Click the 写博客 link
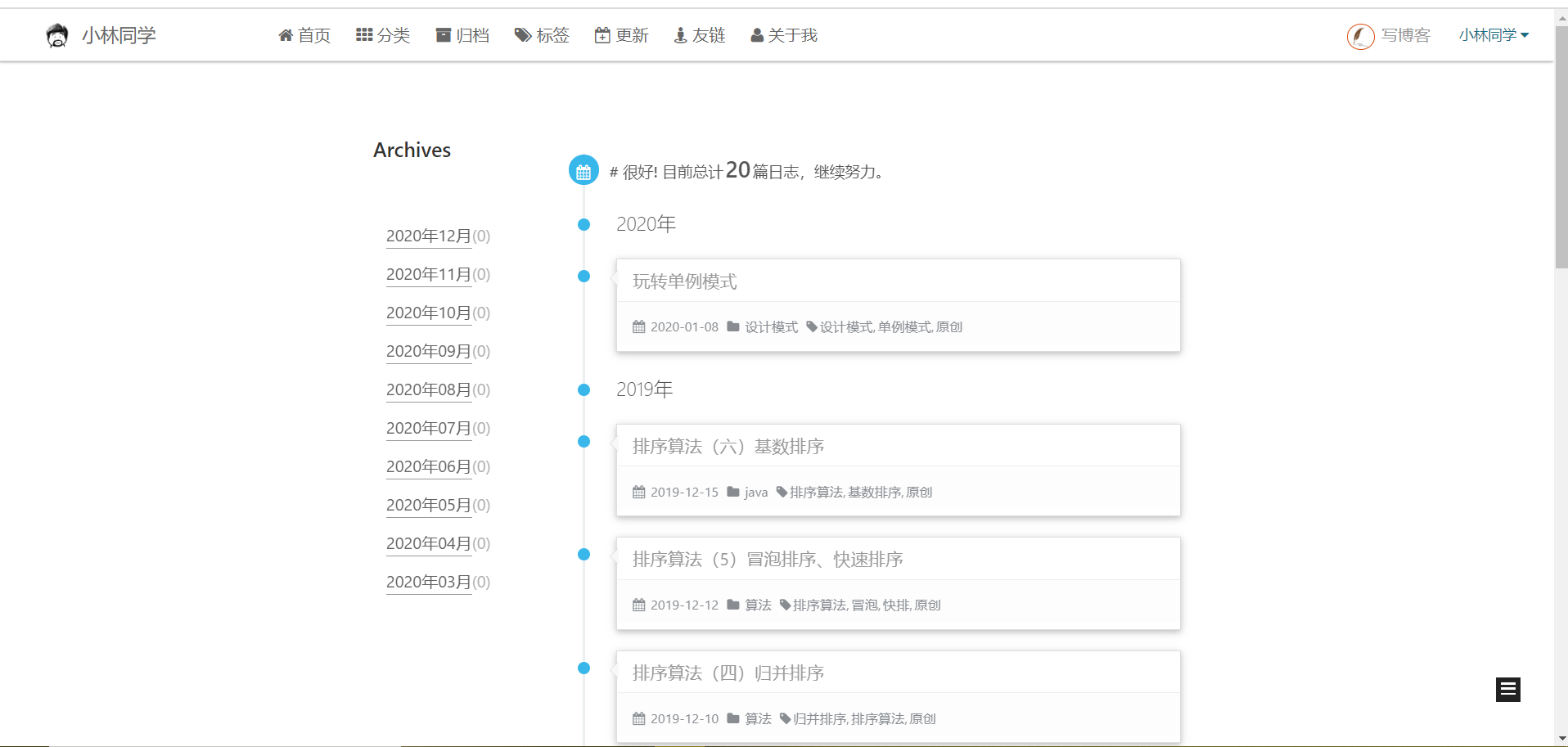Screen dimensions: 1568x747 (1406, 35)
